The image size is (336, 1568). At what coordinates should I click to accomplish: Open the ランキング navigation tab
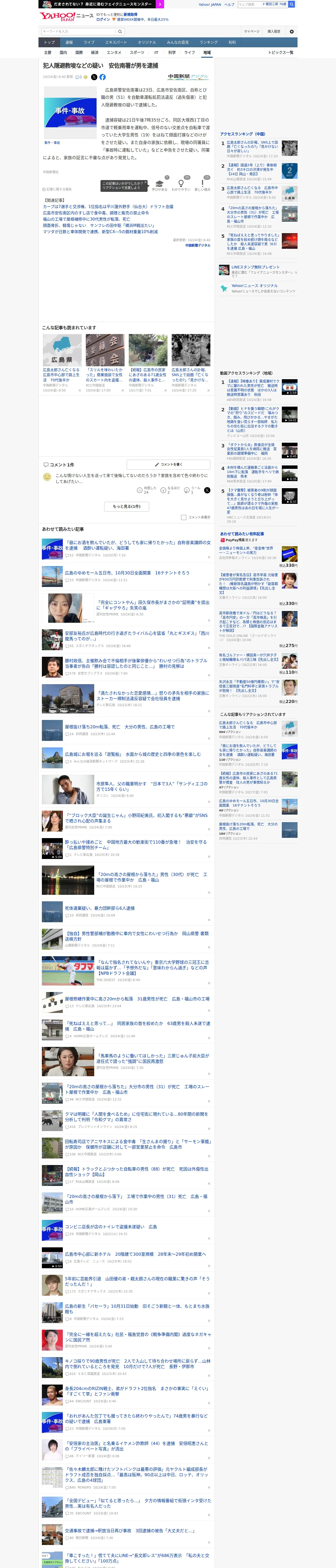pyautogui.click(x=209, y=43)
